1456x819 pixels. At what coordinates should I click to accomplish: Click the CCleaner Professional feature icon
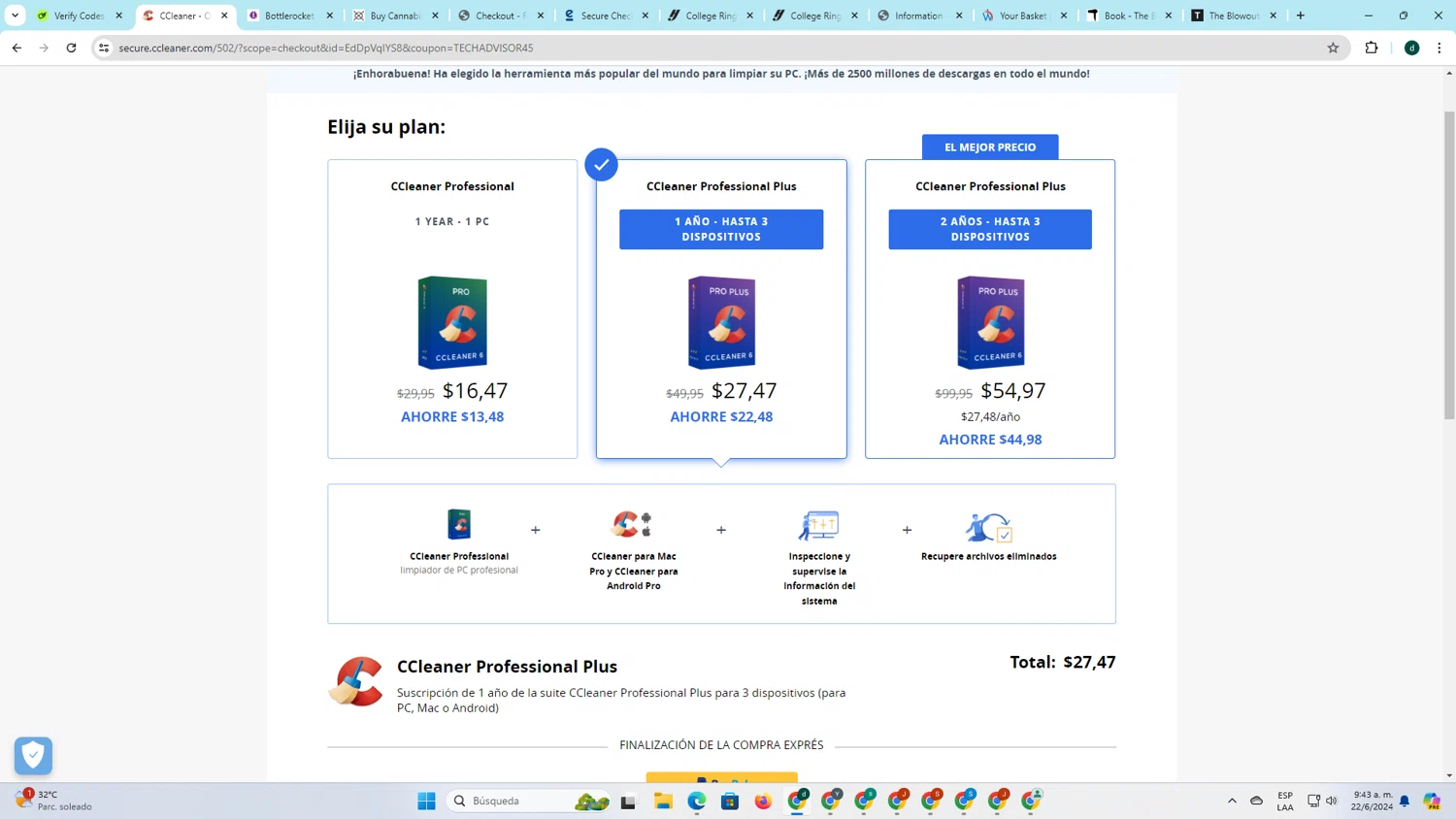(459, 524)
